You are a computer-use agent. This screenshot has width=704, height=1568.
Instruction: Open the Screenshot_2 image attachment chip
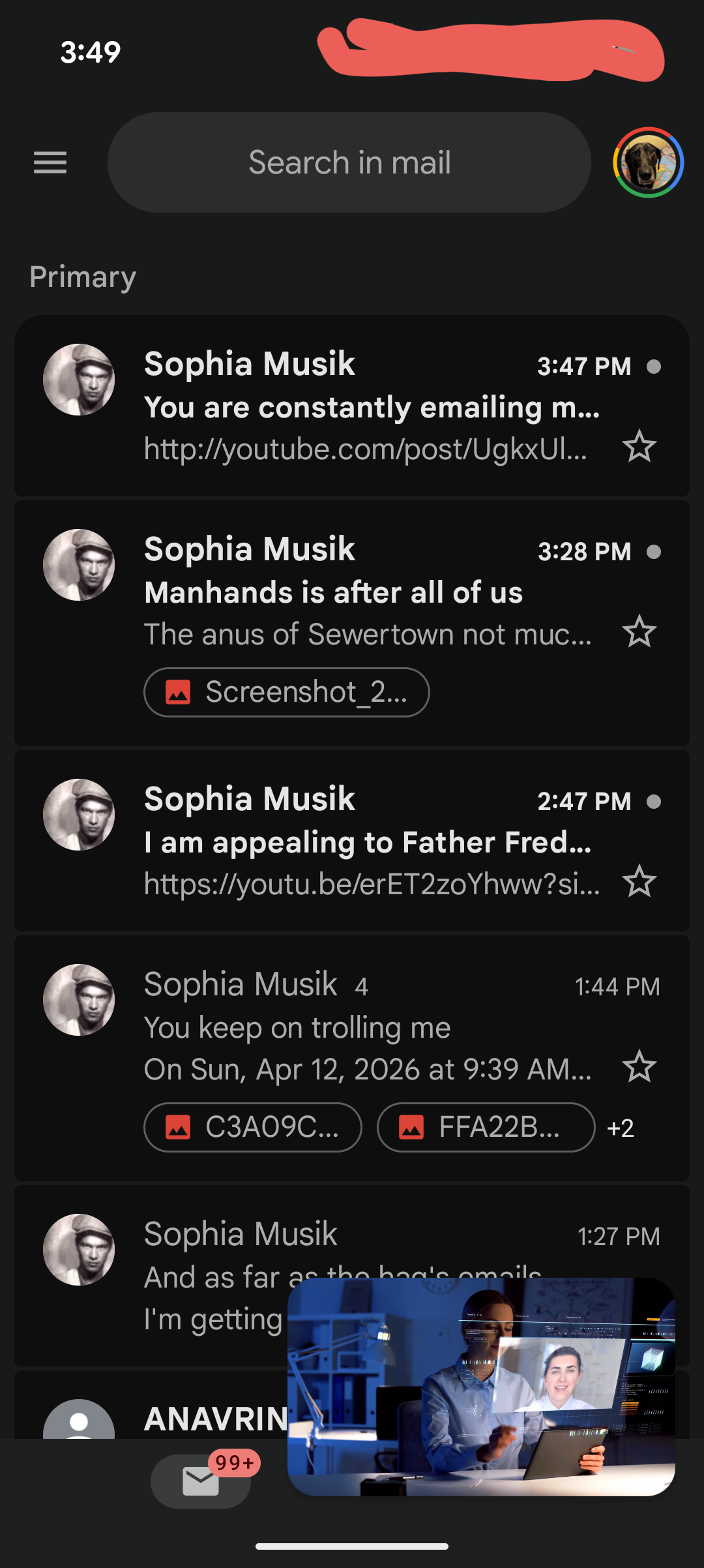[287, 692]
